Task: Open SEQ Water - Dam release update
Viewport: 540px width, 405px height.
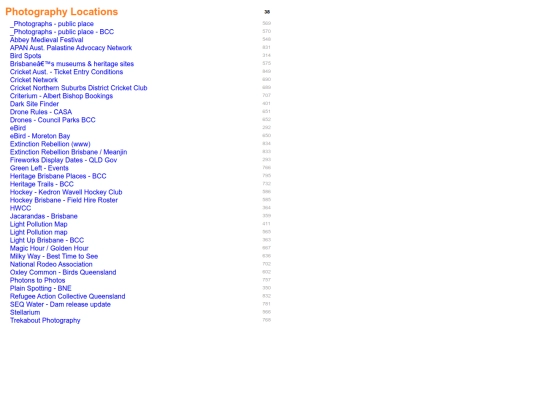Action: 60,304
